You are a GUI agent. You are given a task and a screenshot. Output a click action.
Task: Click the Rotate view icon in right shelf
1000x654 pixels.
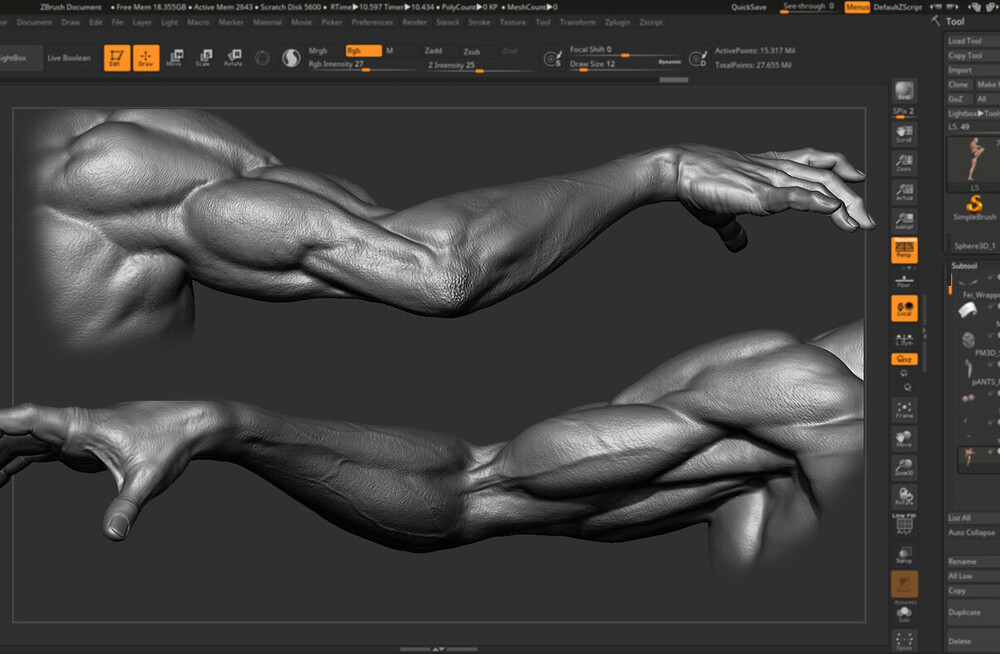(x=904, y=496)
